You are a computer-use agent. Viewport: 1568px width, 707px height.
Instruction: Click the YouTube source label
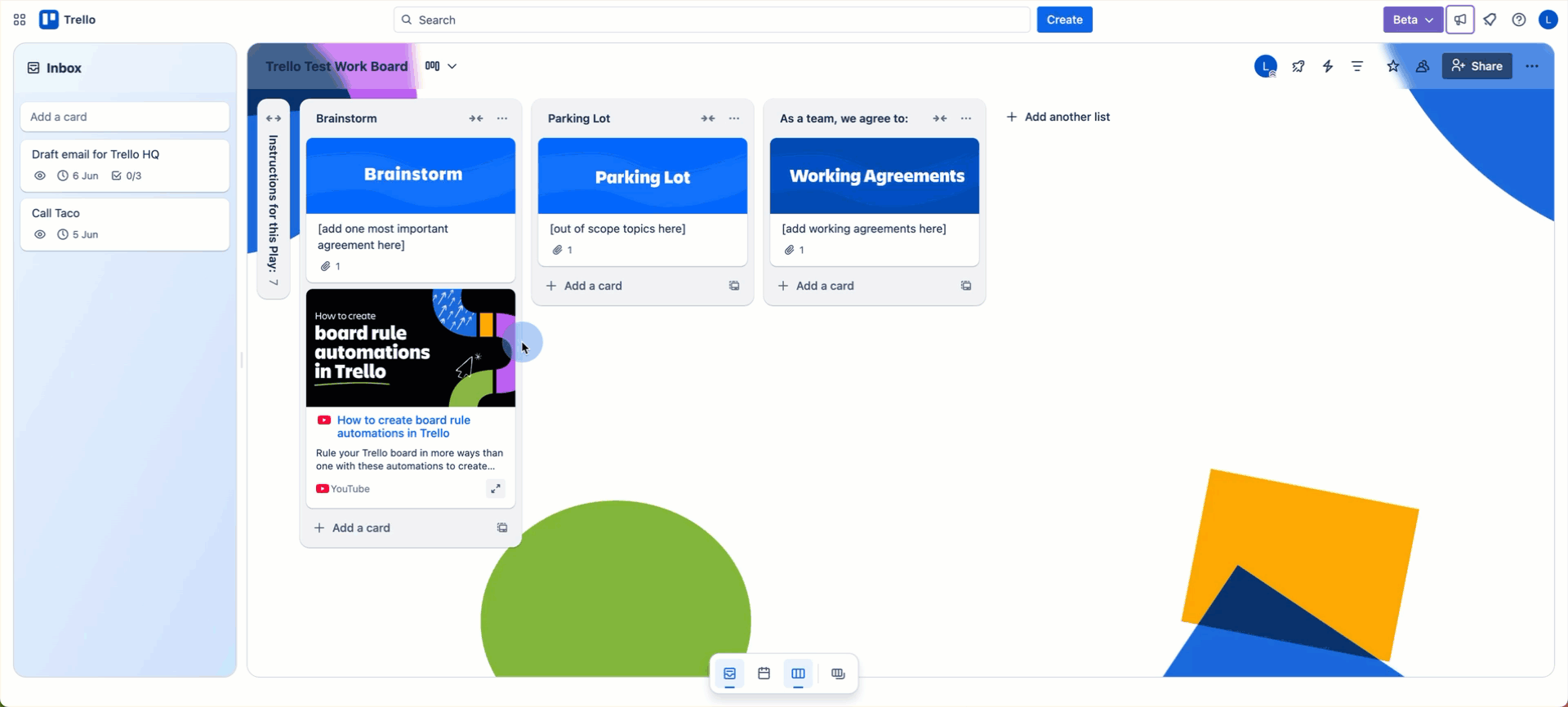[343, 489]
